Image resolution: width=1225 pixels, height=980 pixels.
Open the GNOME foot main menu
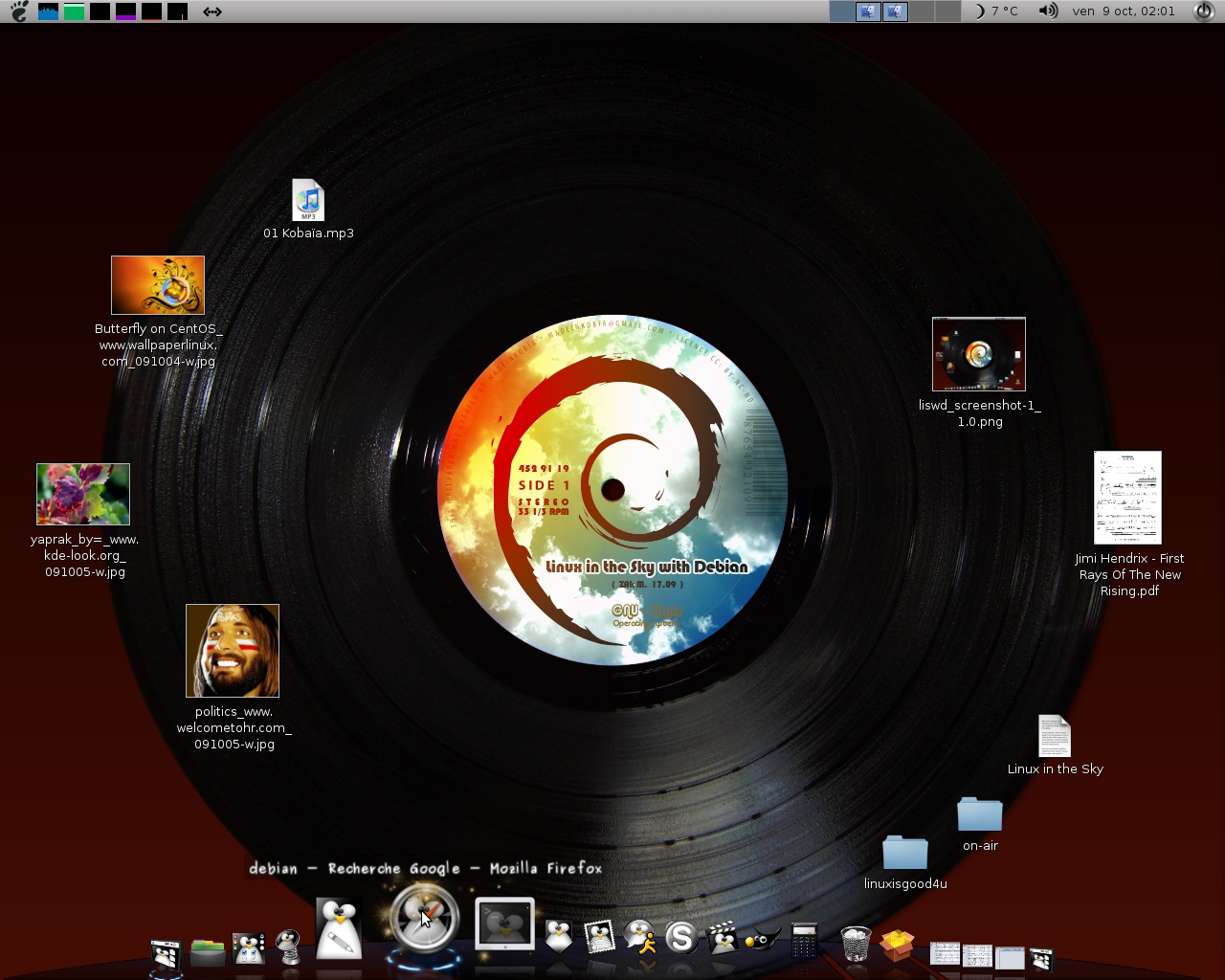coord(19,11)
